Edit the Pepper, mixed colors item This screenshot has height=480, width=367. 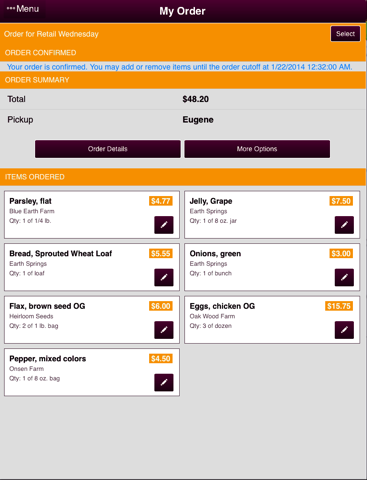tap(164, 382)
